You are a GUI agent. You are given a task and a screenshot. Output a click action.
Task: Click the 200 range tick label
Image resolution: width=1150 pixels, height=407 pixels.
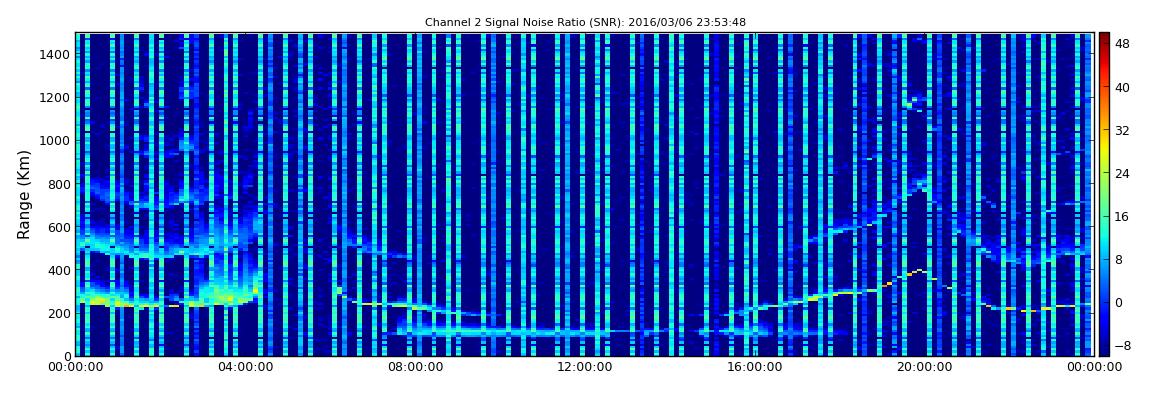tap(59, 313)
